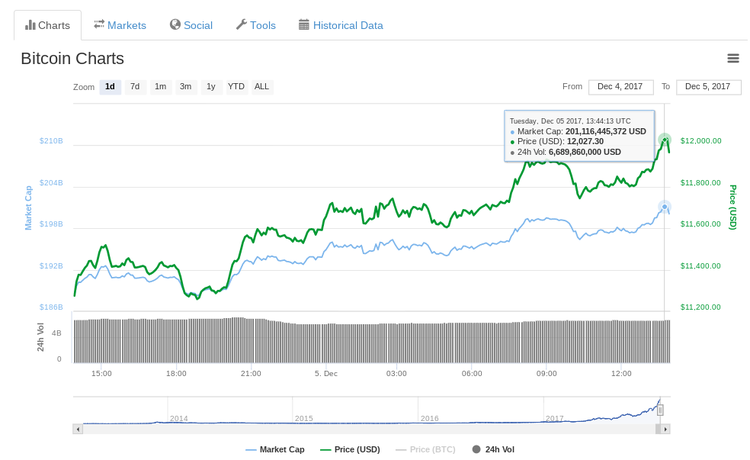Click the 18:00 time axis label
The height and width of the screenshot is (460, 750).
click(x=176, y=373)
